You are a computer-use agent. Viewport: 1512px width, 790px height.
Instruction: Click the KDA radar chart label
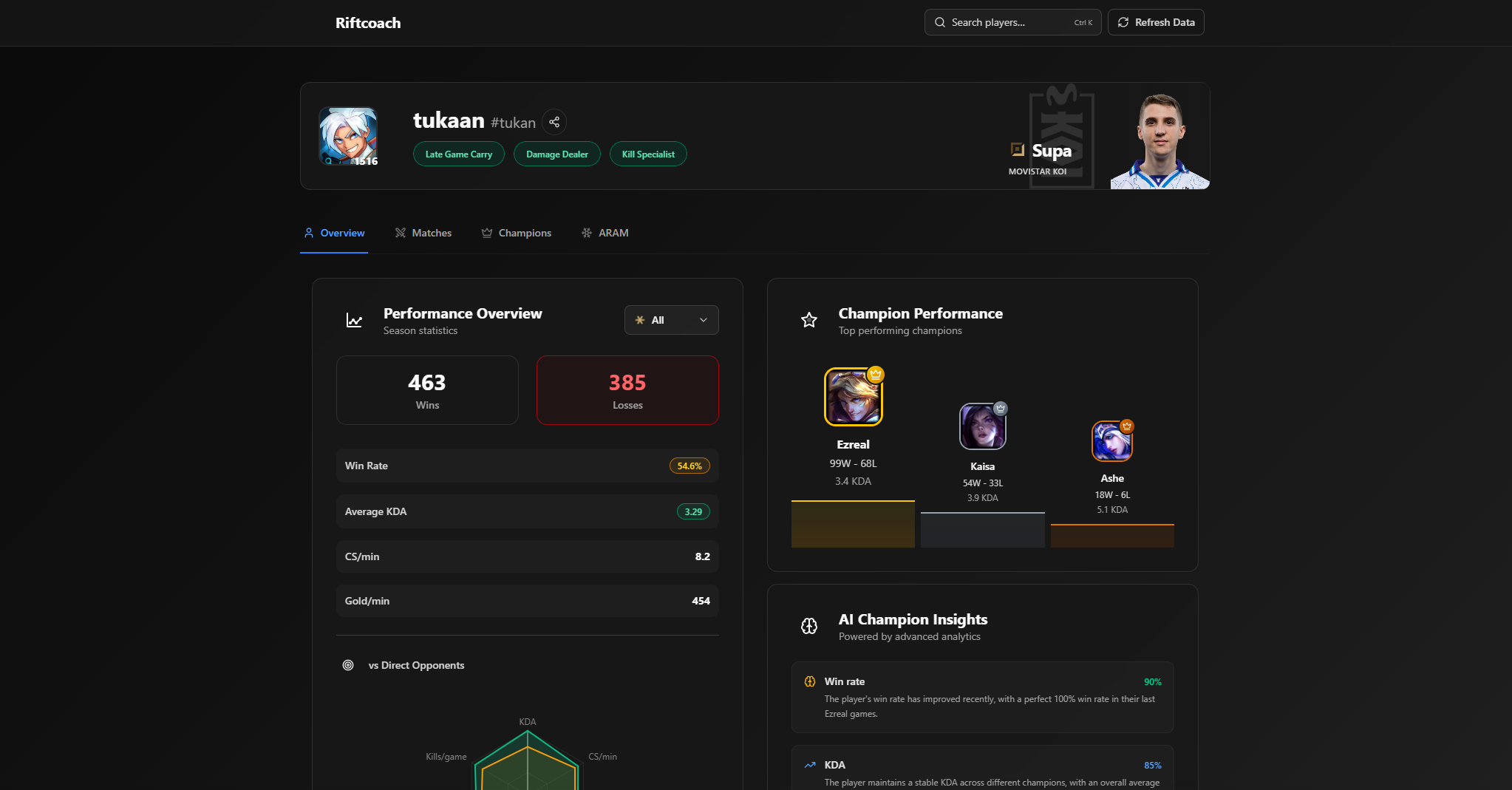tap(528, 722)
